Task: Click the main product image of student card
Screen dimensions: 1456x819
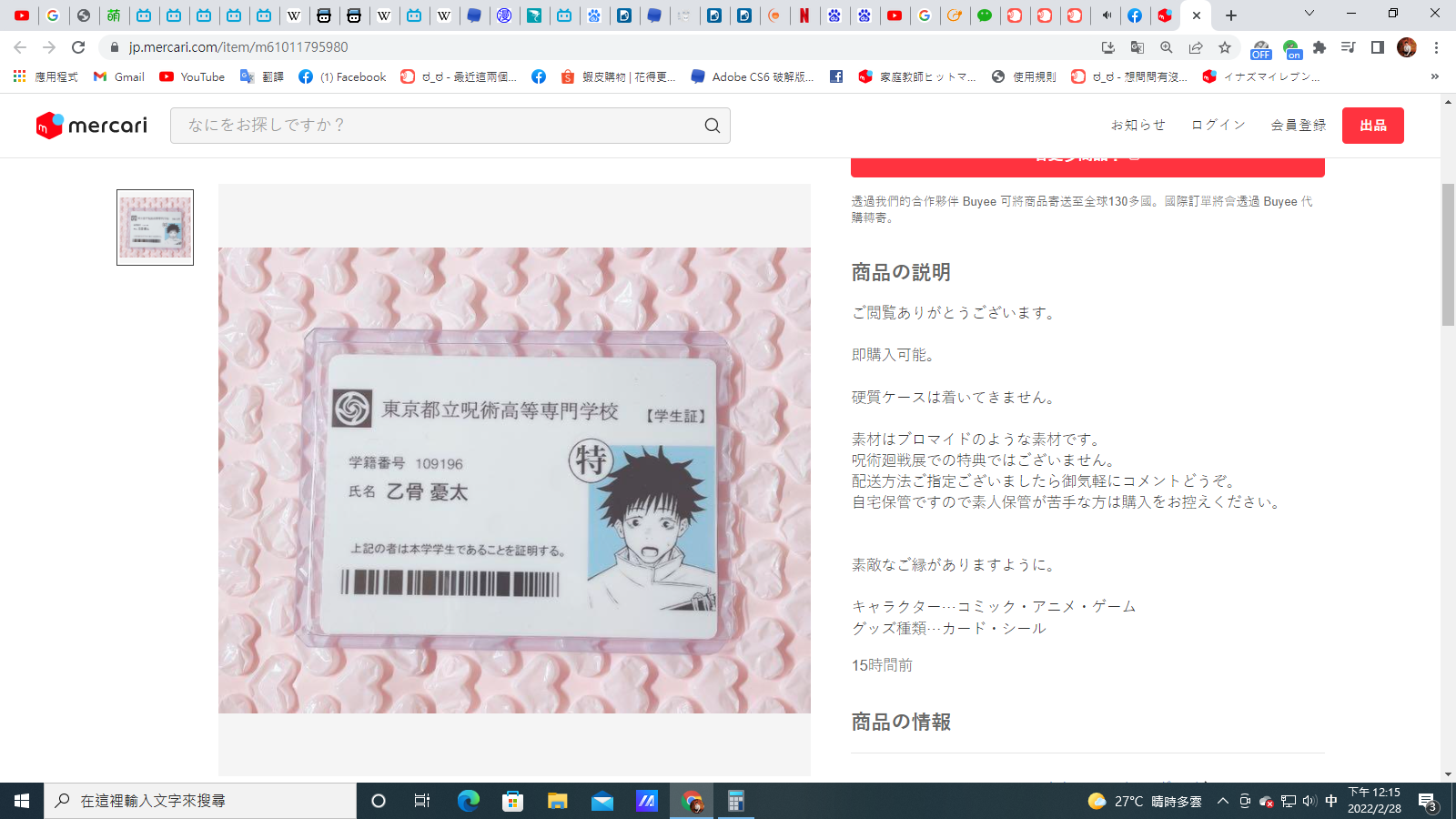Action: (x=514, y=480)
